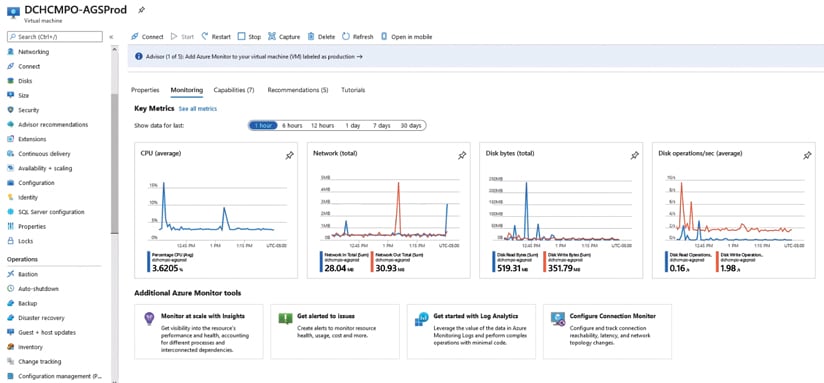
Task: Open Get alerted to issues card
Action: tap(335, 332)
